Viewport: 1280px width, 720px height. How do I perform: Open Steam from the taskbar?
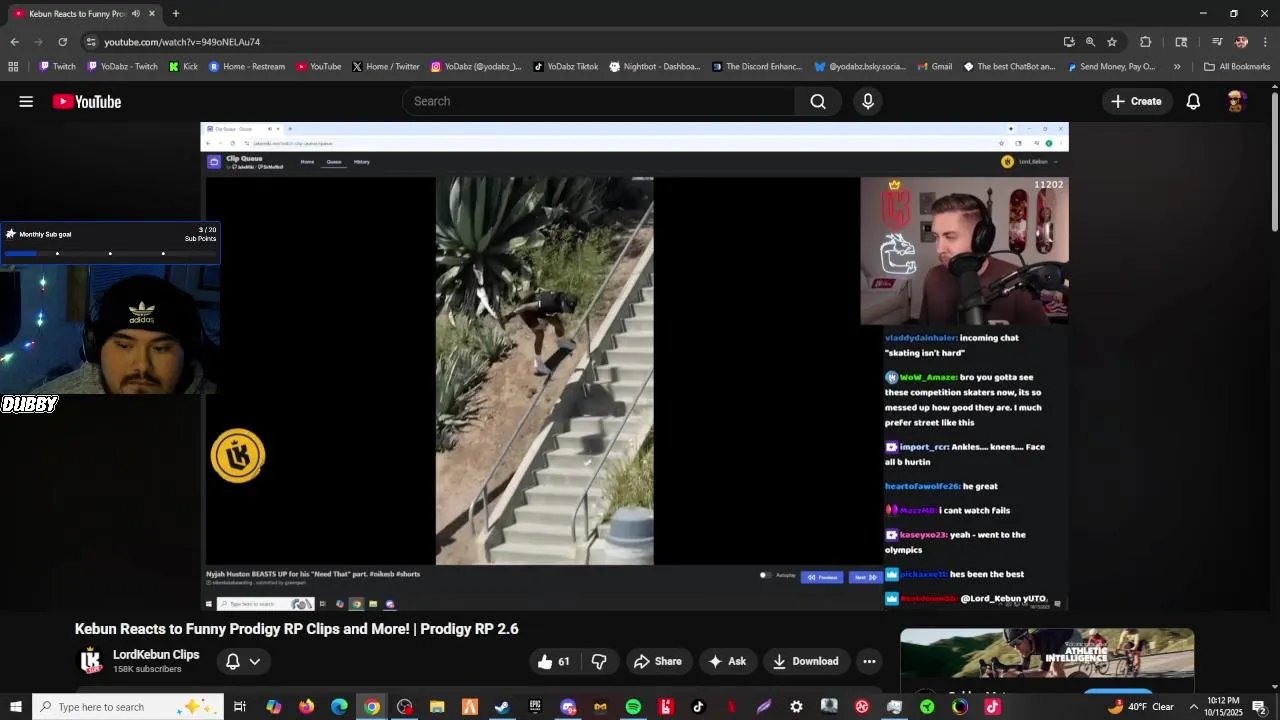(x=502, y=707)
